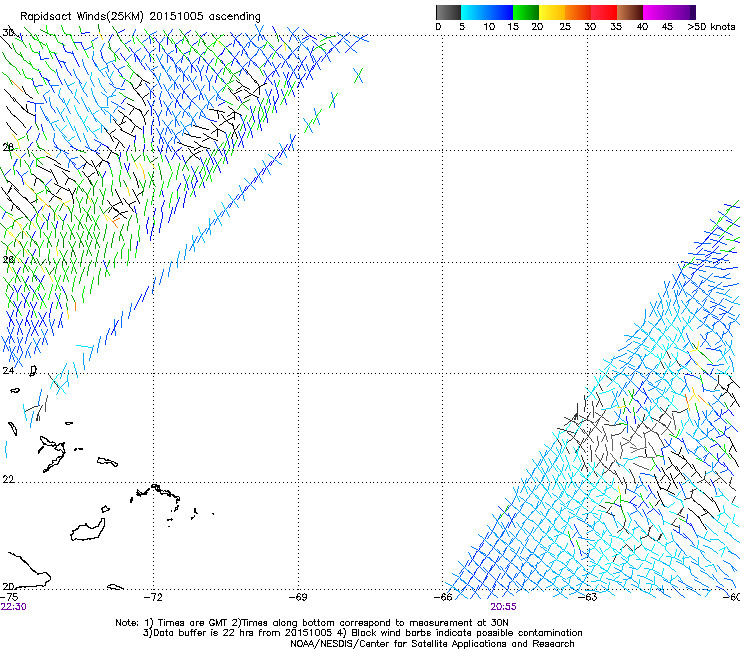
Task: Click the longitude axis label '-75'
Action: click(9, 597)
